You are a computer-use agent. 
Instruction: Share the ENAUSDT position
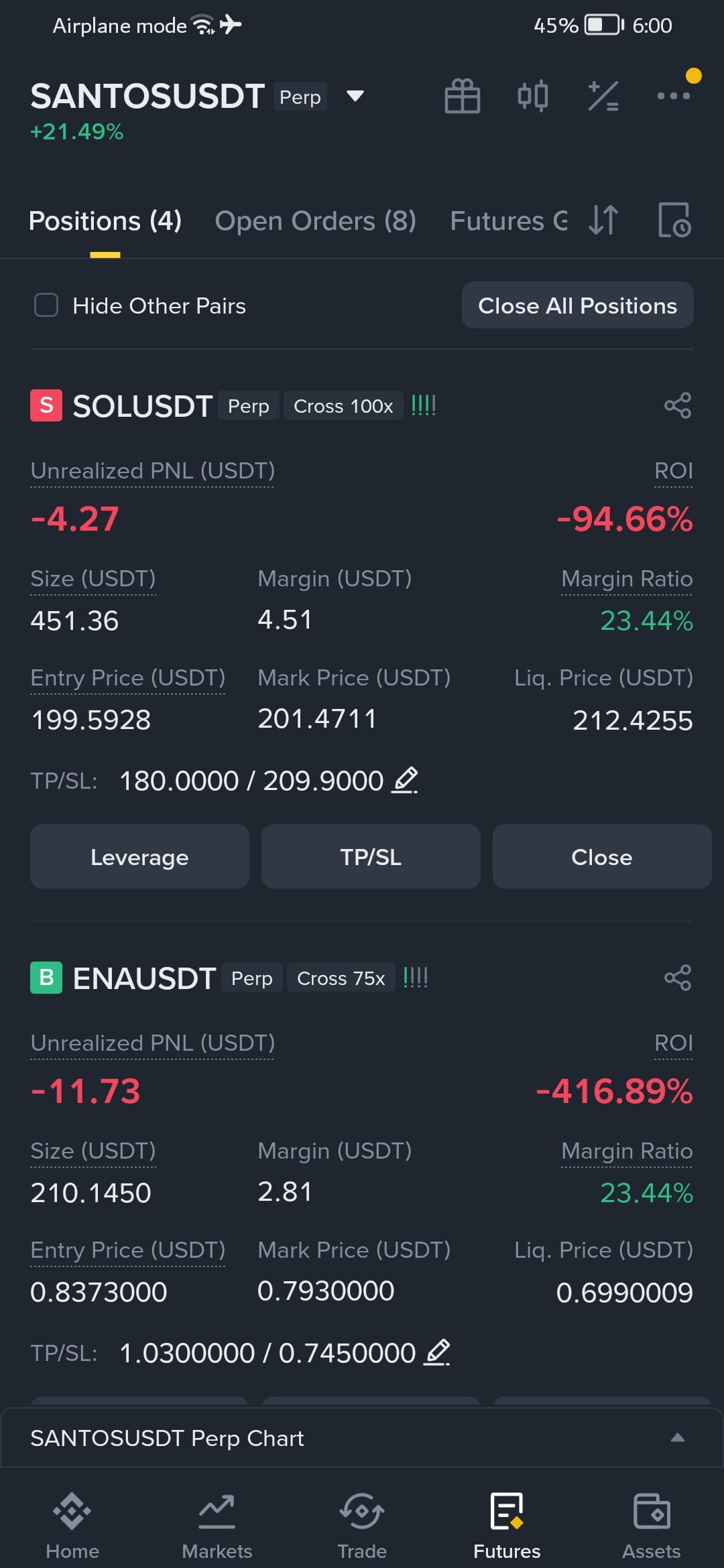tap(678, 978)
